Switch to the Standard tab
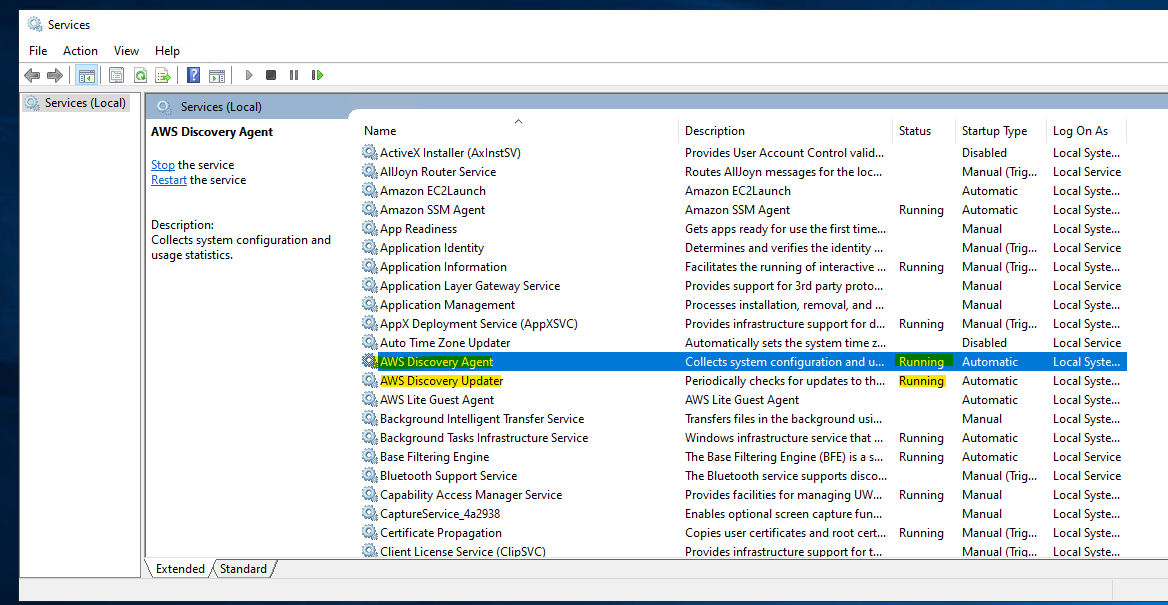Image resolution: width=1168 pixels, height=605 pixels. click(244, 568)
